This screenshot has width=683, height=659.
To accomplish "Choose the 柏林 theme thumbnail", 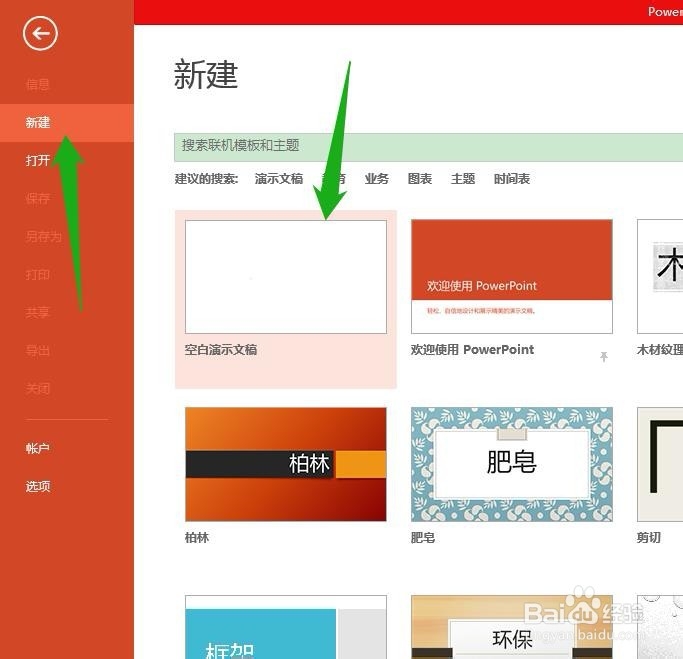I will (x=286, y=464).
